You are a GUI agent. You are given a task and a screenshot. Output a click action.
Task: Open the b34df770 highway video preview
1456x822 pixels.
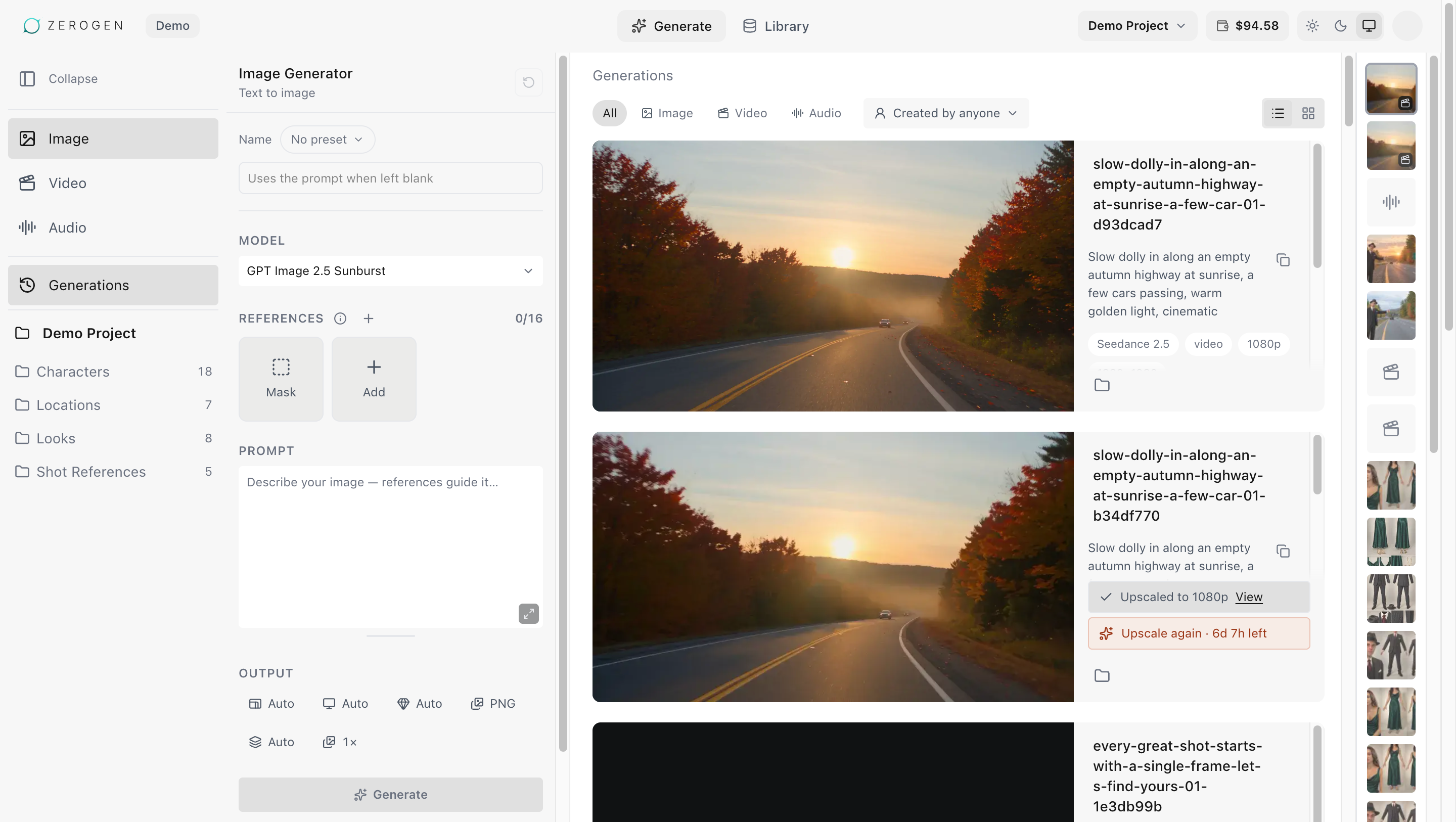833,567
